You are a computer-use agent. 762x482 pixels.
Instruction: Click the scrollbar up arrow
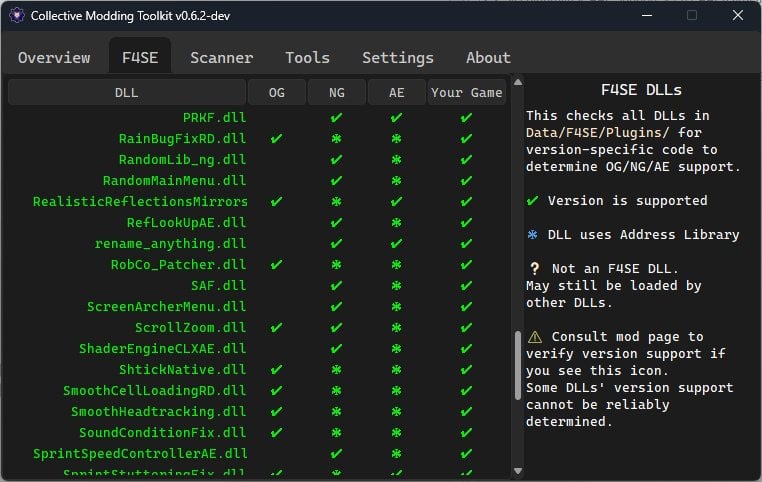518,82
